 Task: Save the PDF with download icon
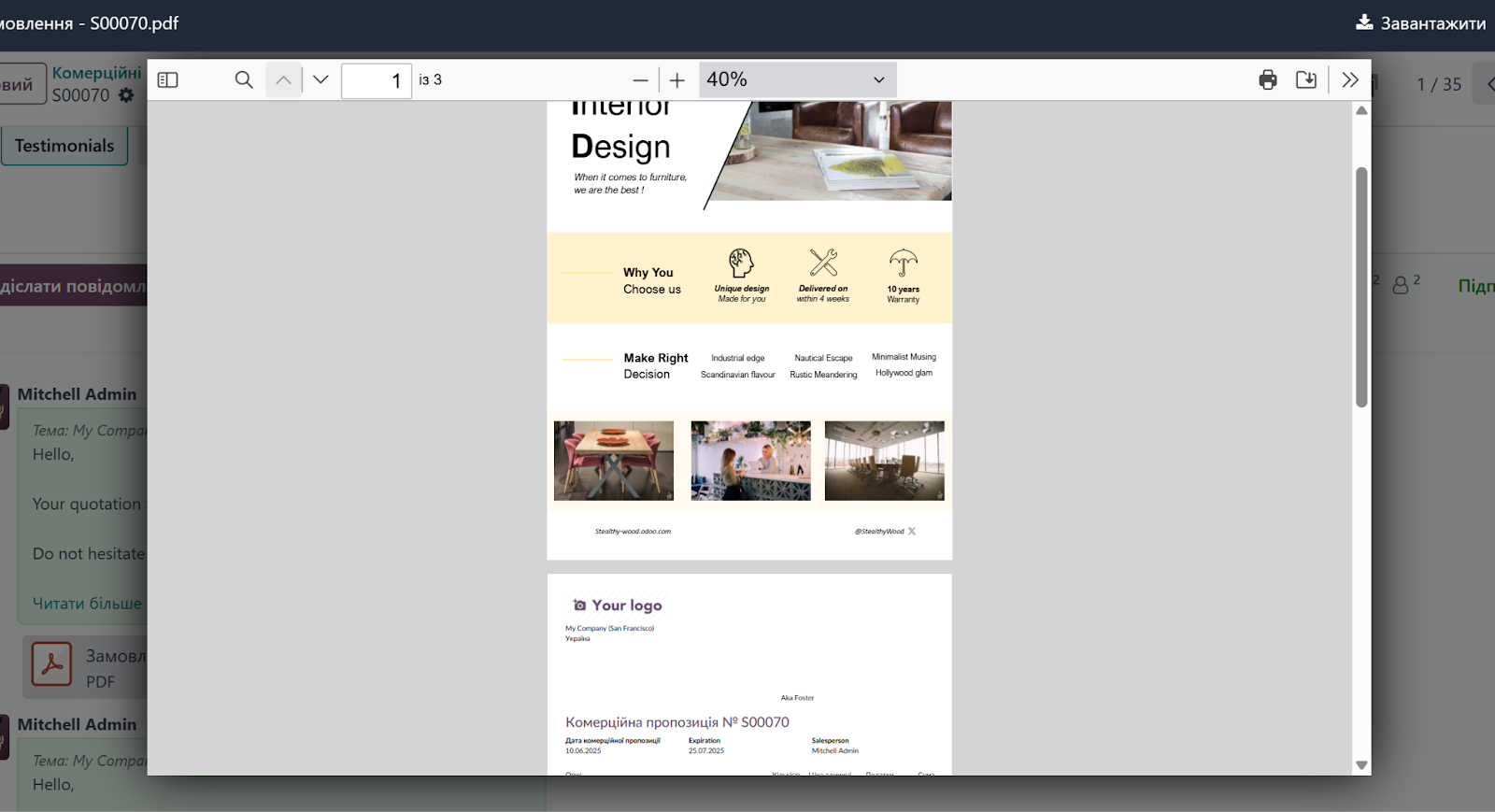[1306, 80]
